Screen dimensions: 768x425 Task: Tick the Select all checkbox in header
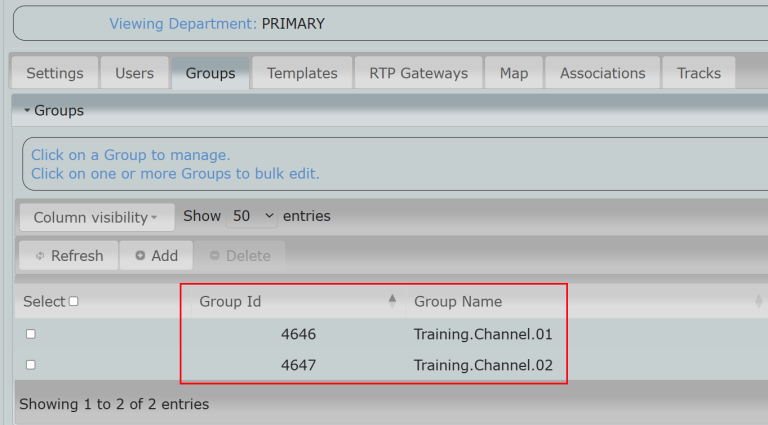73,302
